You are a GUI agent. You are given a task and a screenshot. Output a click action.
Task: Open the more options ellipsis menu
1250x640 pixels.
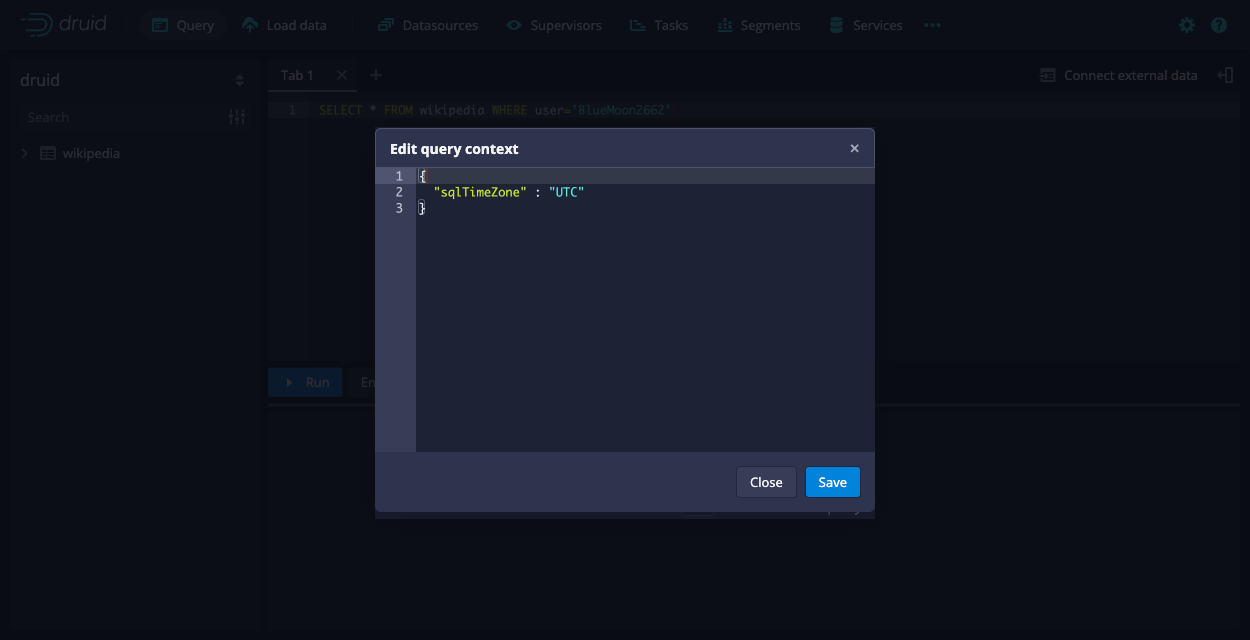tap(932, 25)
